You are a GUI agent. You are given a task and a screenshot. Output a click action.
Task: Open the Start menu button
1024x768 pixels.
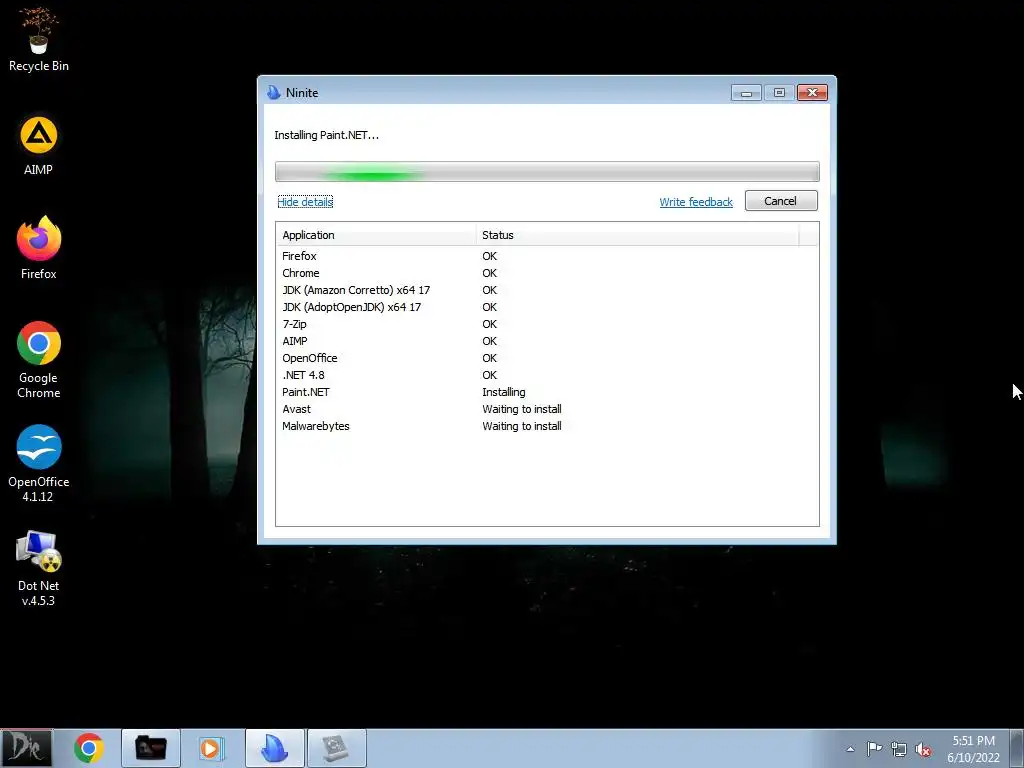coord(26,748)
